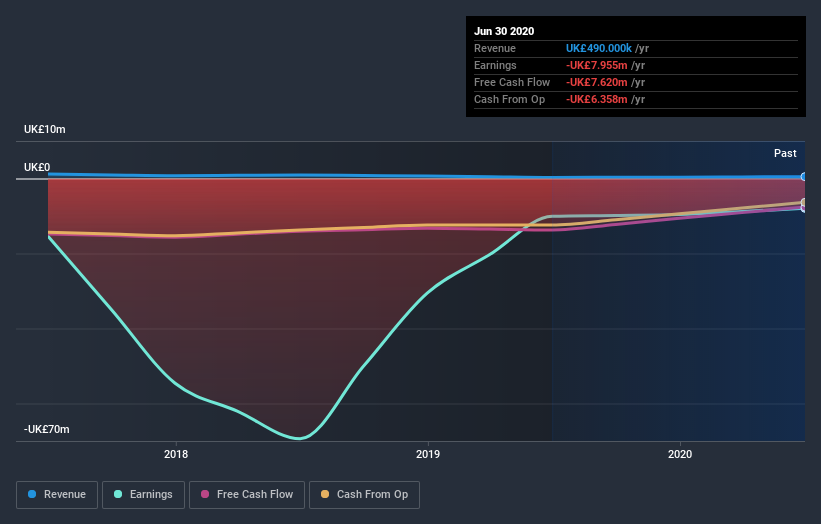Click the Past region label
The width and height of the screenshot is (821, 524).
(785, 153)
